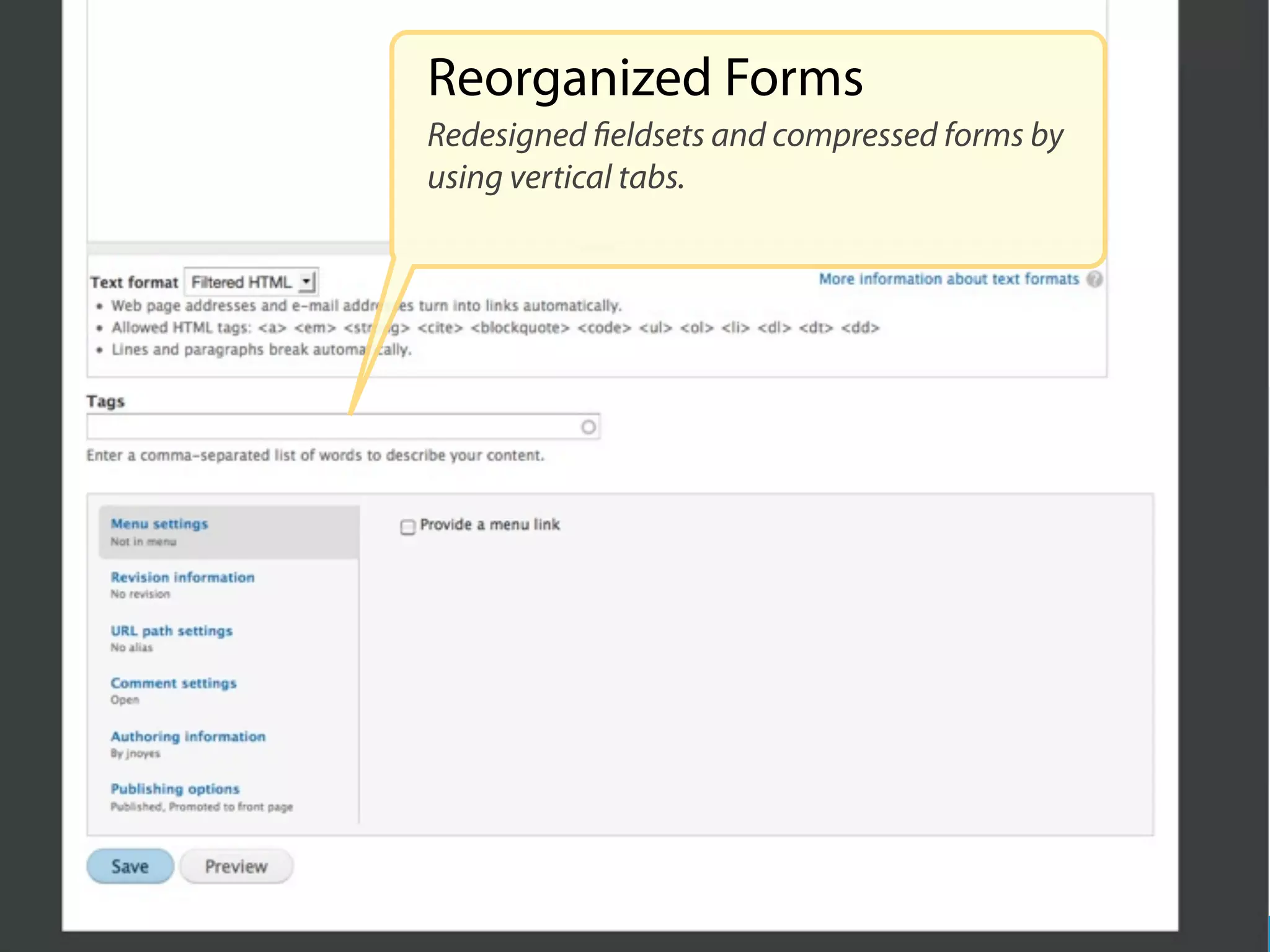The image size is (1270, 952).
Task: Click the body textarea resize grip bar
Action: [239, 248]
